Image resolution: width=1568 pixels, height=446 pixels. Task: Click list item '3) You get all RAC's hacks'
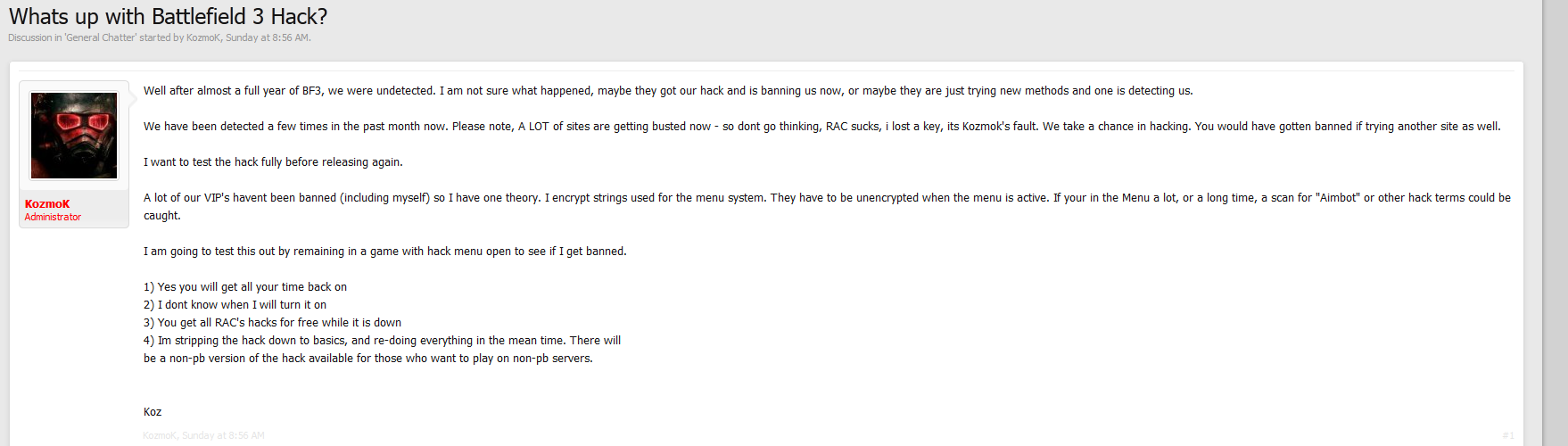(272, 323)
